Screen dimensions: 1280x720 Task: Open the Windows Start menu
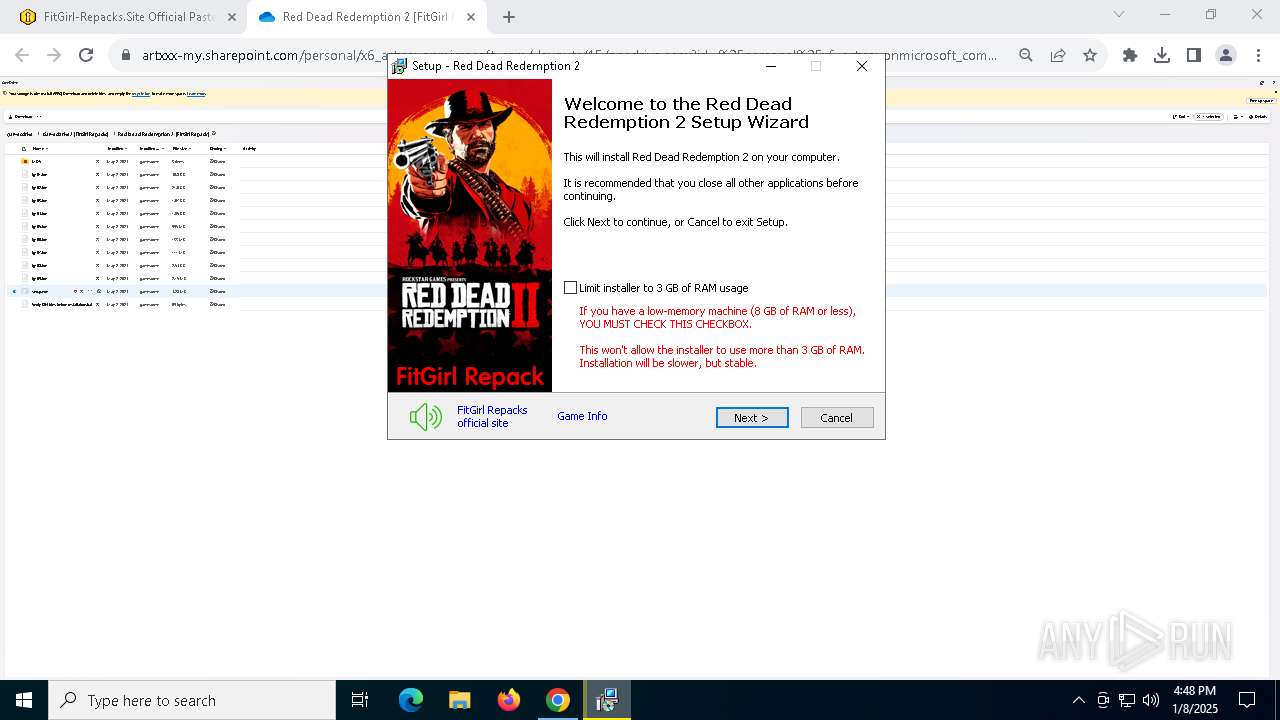coord(24,700)
